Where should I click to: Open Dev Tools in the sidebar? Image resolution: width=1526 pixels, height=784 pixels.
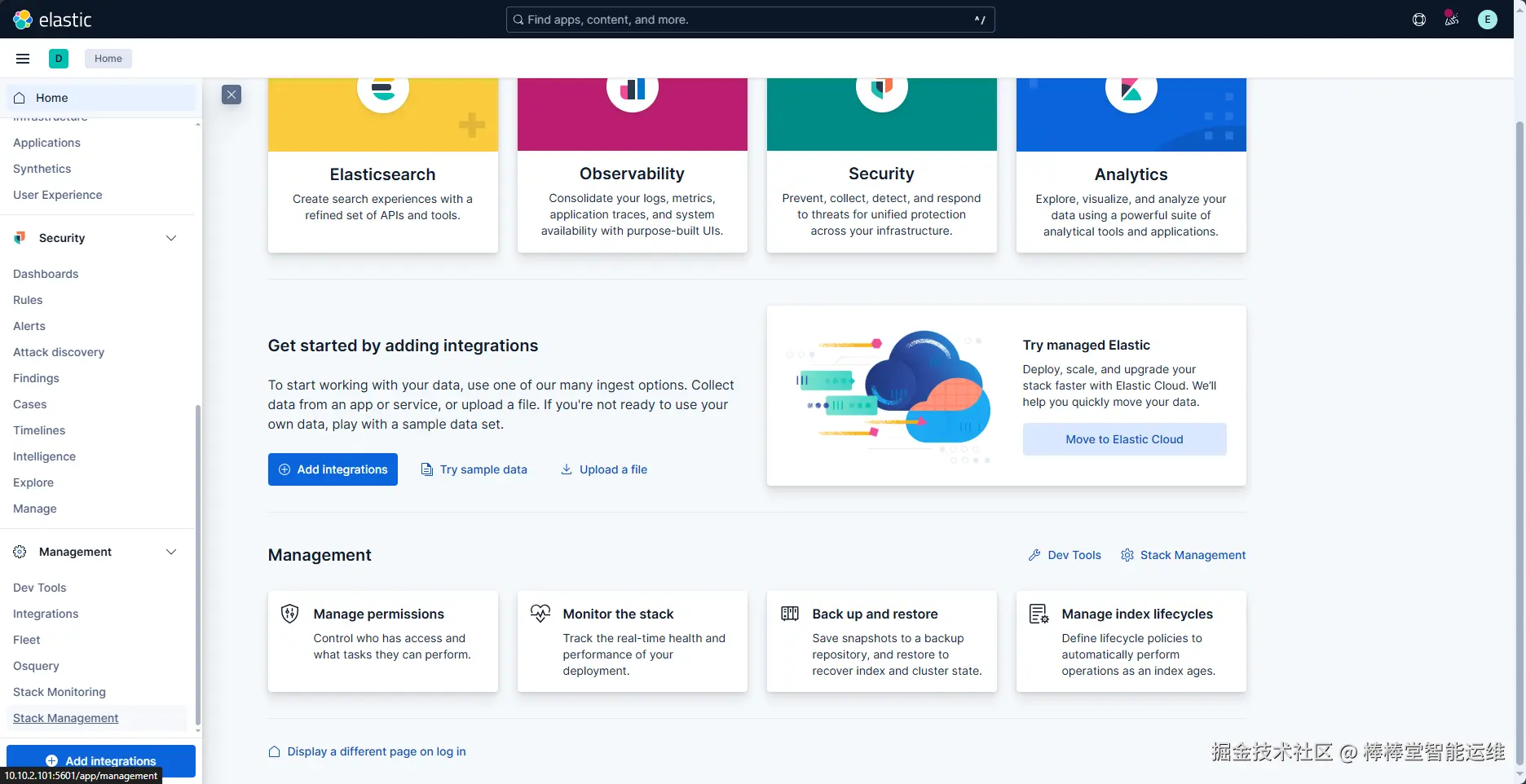click(40, 588)
